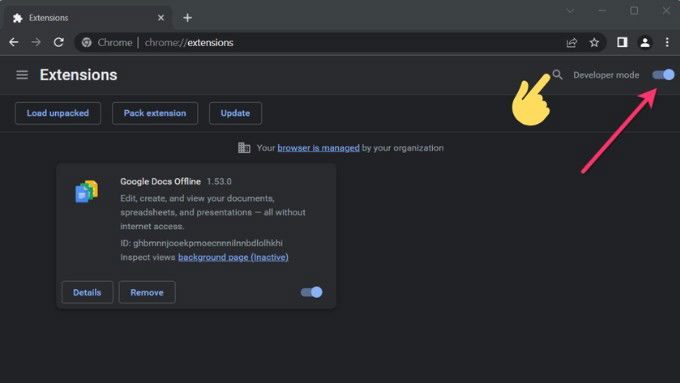Reload the page with refresh icon
The height and width of the screenshot is (383, 680).
tap(59, 43)
